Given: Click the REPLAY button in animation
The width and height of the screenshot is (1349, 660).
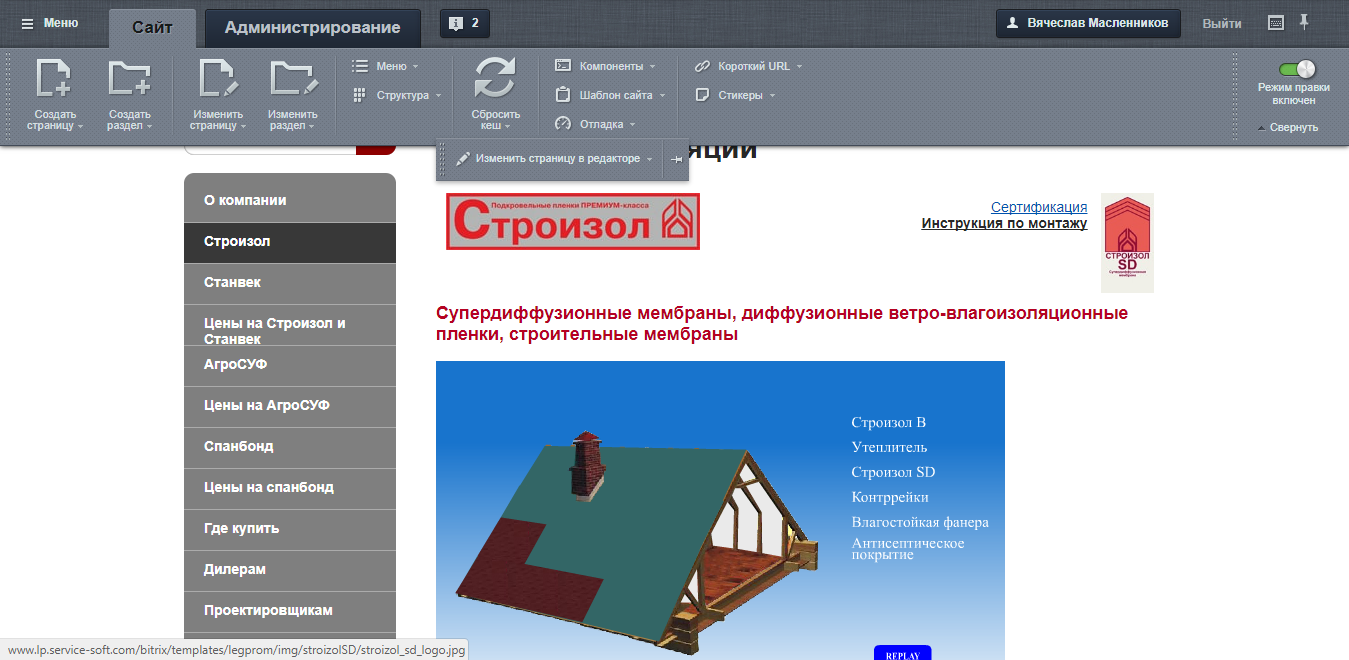Looking at the screenshot, I should point(902,654).
